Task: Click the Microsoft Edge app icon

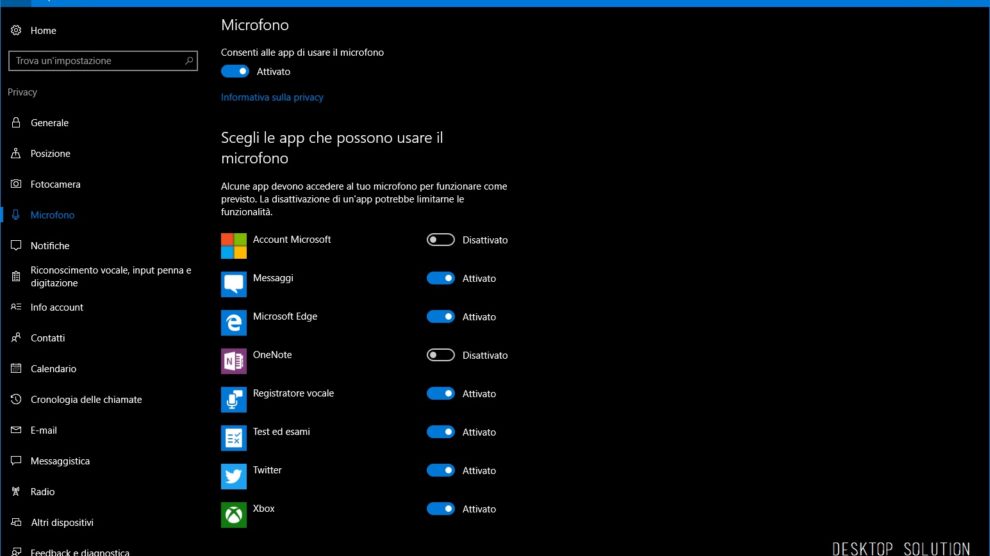Action: (x=234, y=322)
